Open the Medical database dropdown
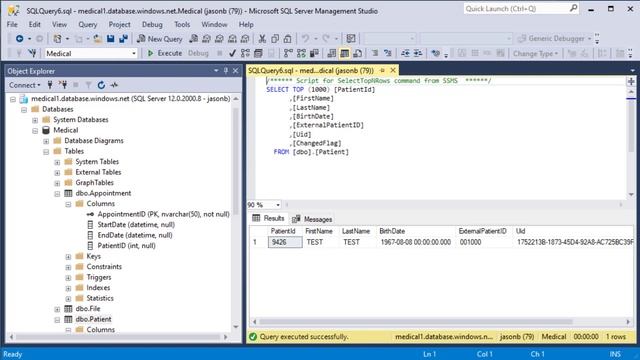The image size is (640, 360). pyautogui.click(x=134, y=53)
